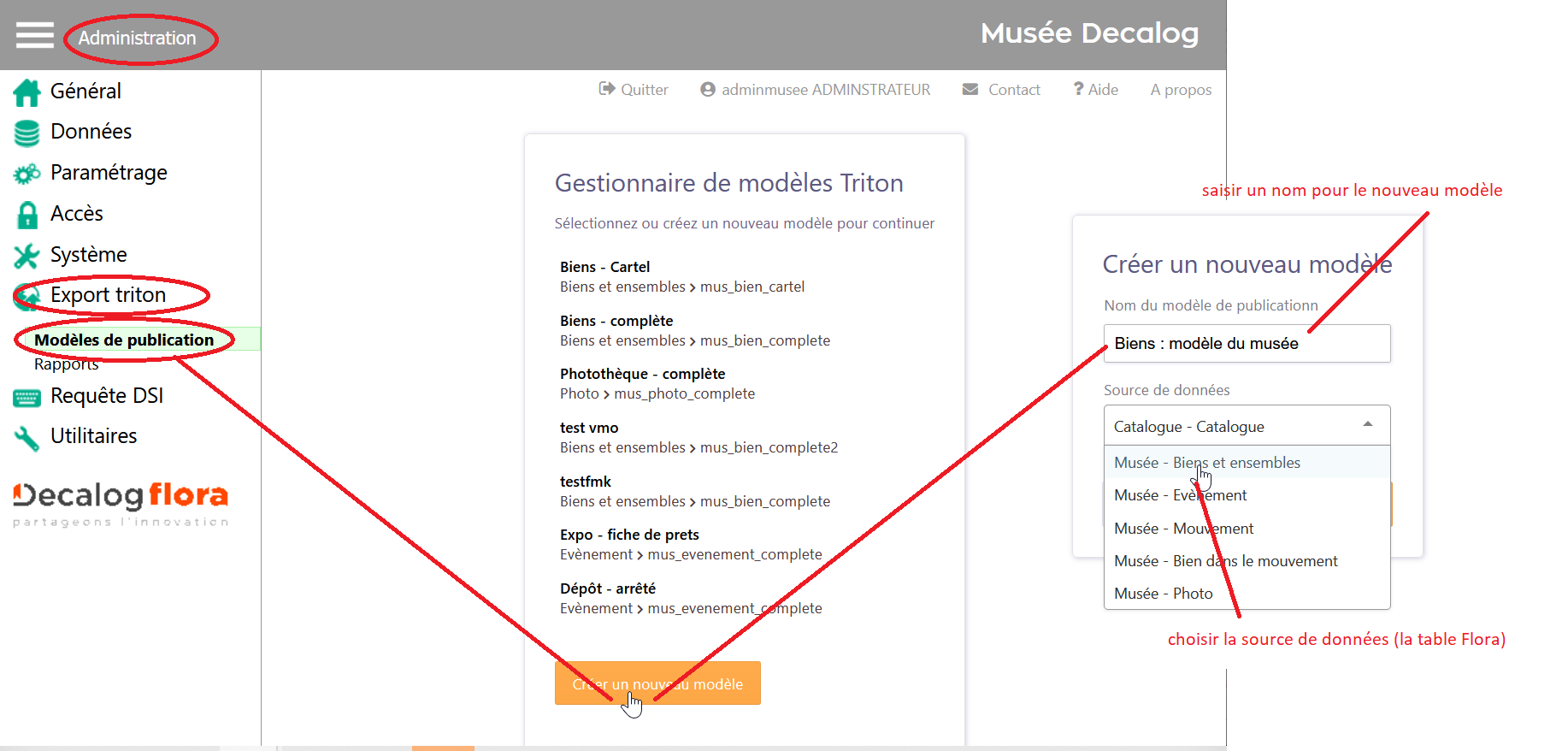
Task: Choose Musée - Evènement option
Action: (1247, 495)
